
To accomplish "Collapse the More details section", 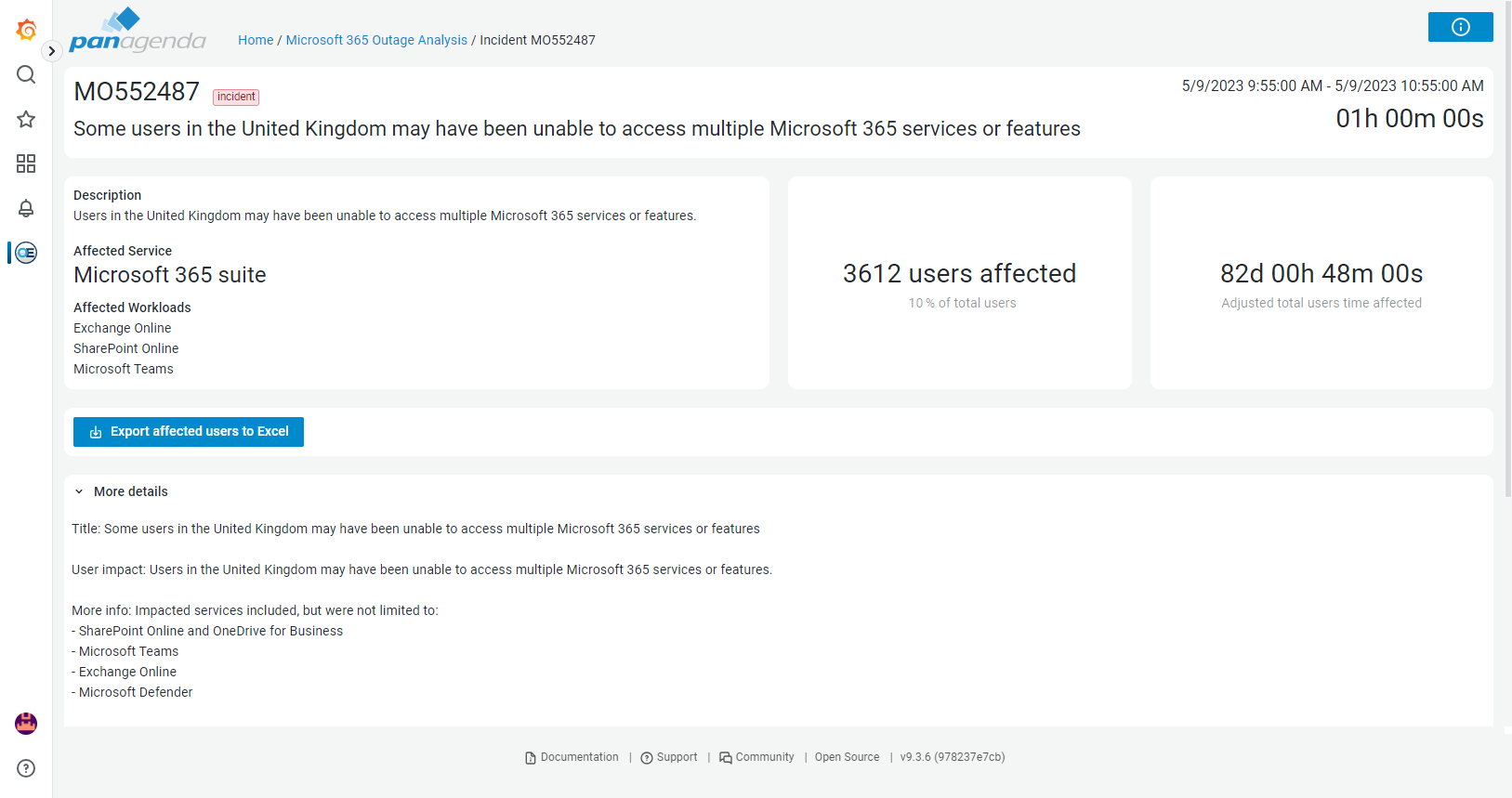I will 121,491.
